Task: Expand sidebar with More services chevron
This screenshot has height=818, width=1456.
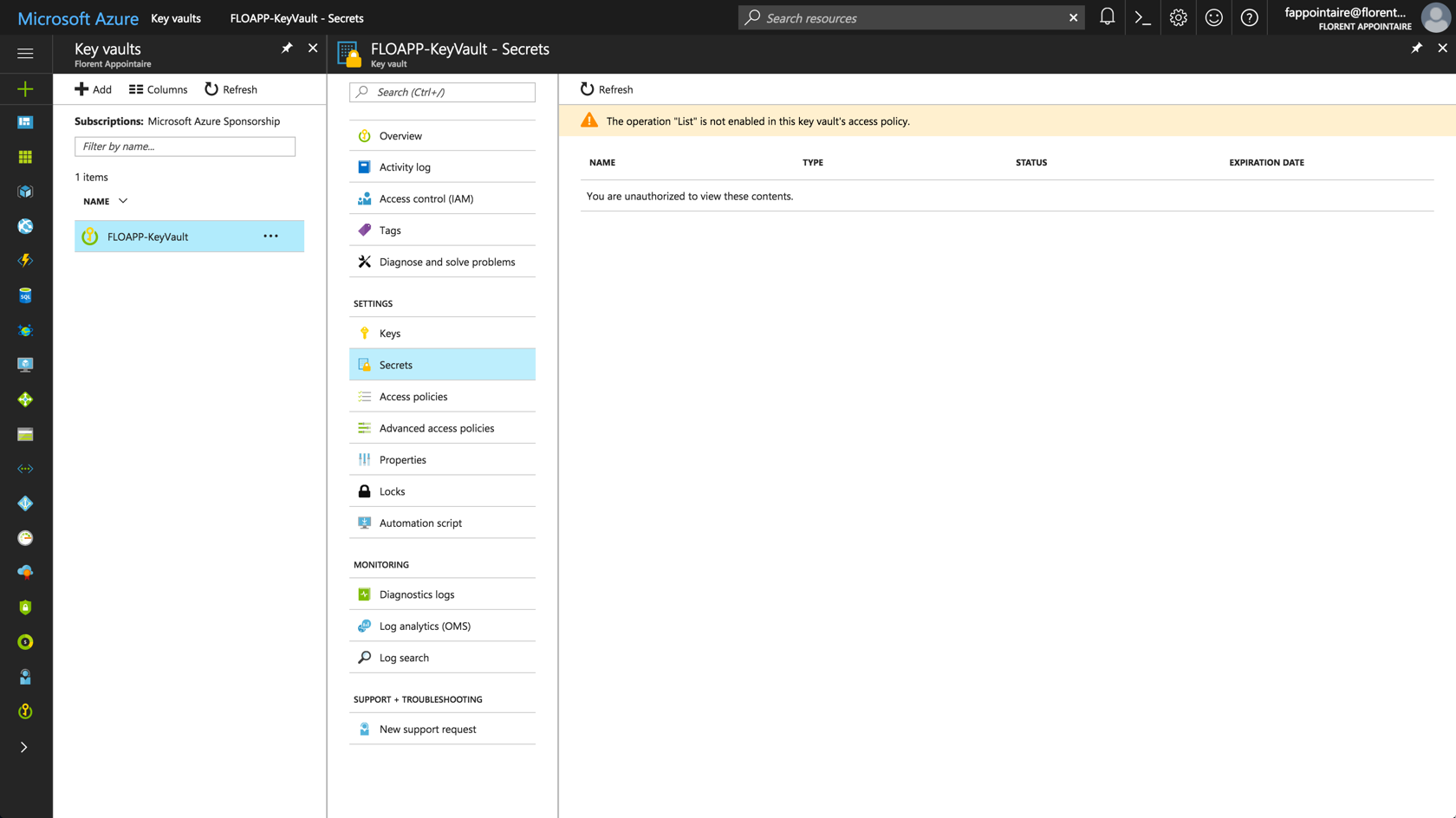Action: pyautogui.click(x=24, y=747)
